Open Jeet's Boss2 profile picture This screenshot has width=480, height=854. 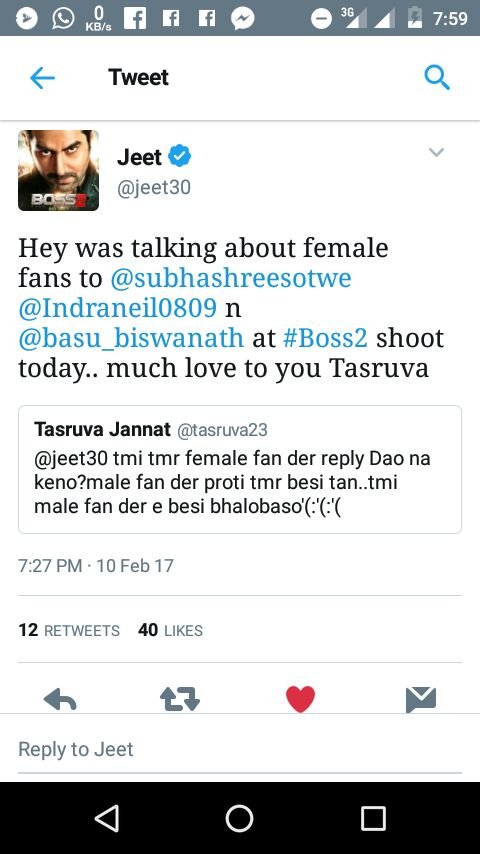pos(58,170)
